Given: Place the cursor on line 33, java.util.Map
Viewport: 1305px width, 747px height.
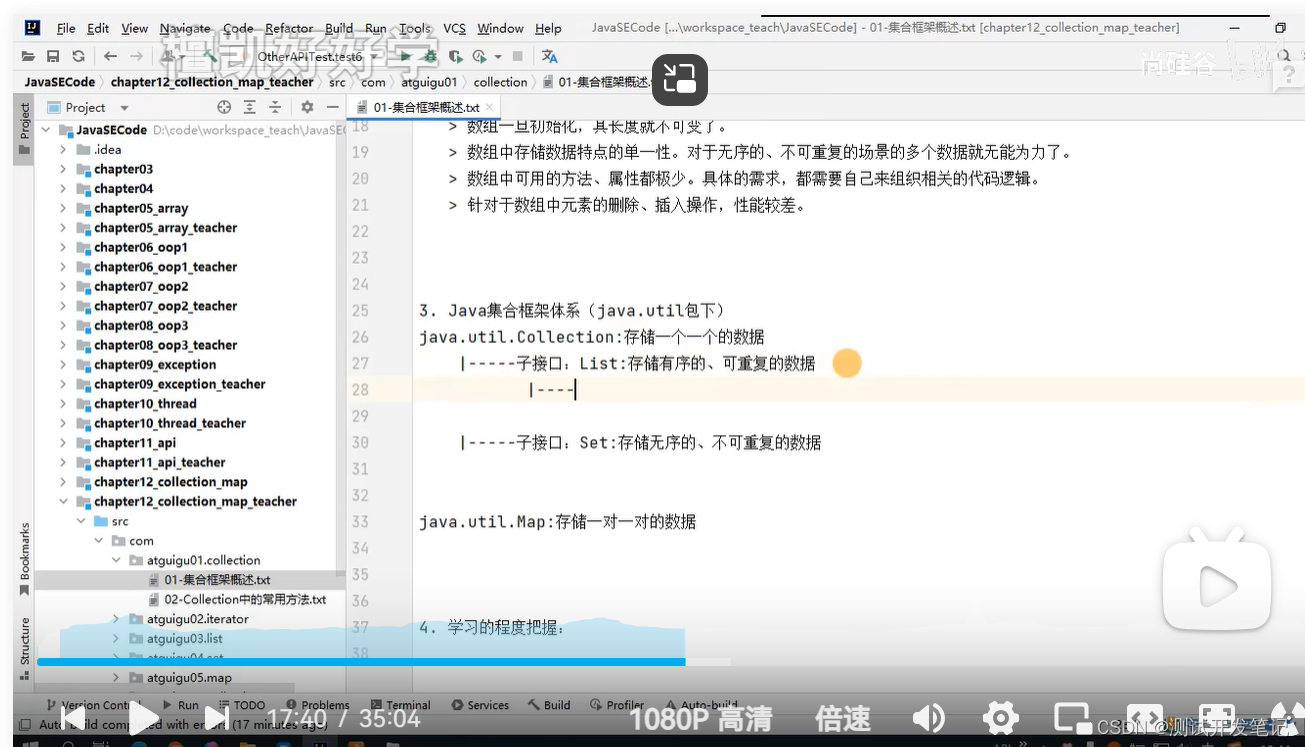Looking at the screenshot, I should coord(557,522).
